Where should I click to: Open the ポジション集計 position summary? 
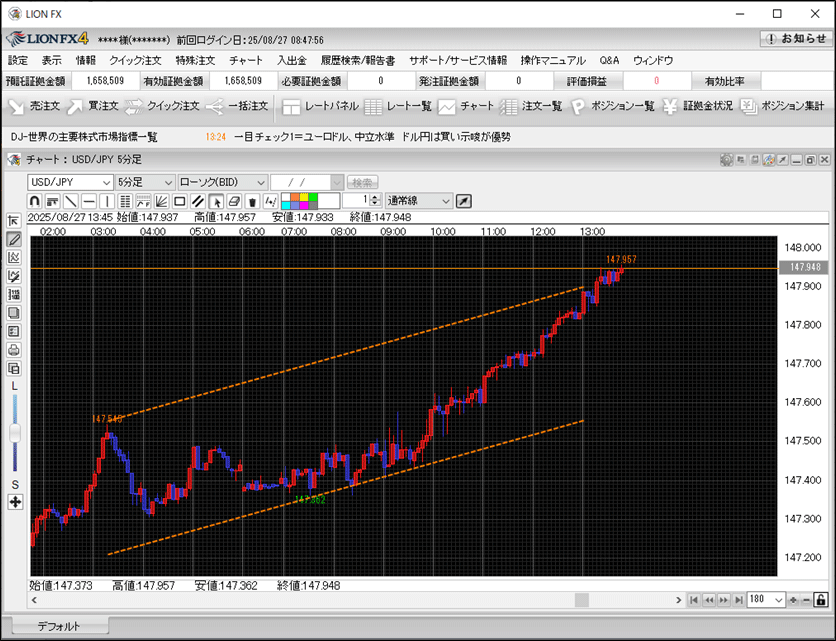click(783, 106)
